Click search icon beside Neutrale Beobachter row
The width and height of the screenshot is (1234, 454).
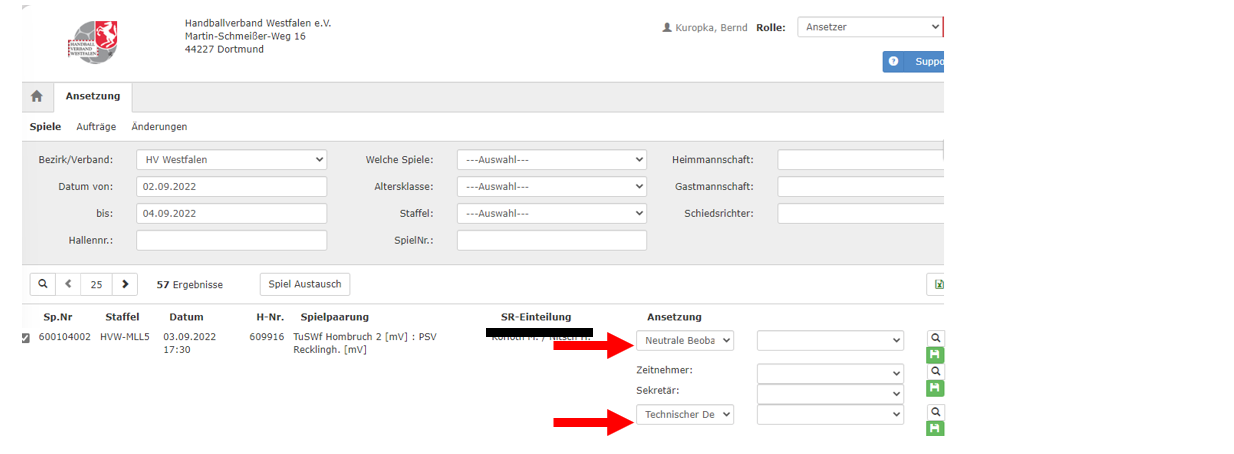click(x=936, y=338)
